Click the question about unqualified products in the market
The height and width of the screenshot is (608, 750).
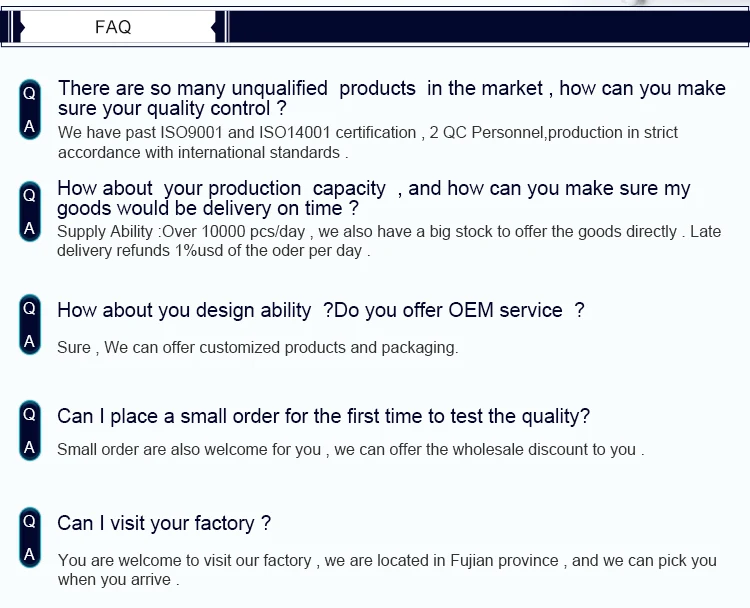click(x=391, y=98)
